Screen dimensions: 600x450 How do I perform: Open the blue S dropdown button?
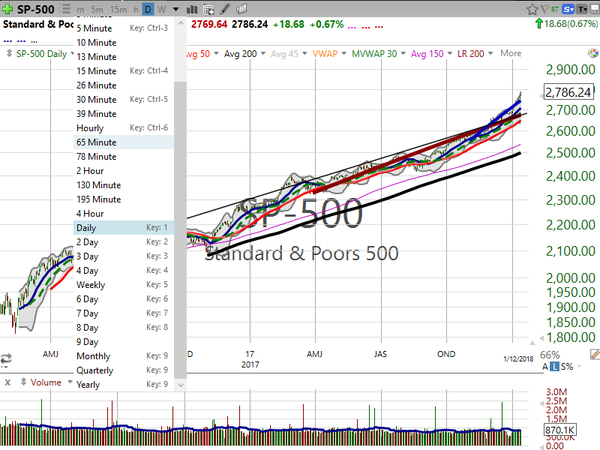568,10
